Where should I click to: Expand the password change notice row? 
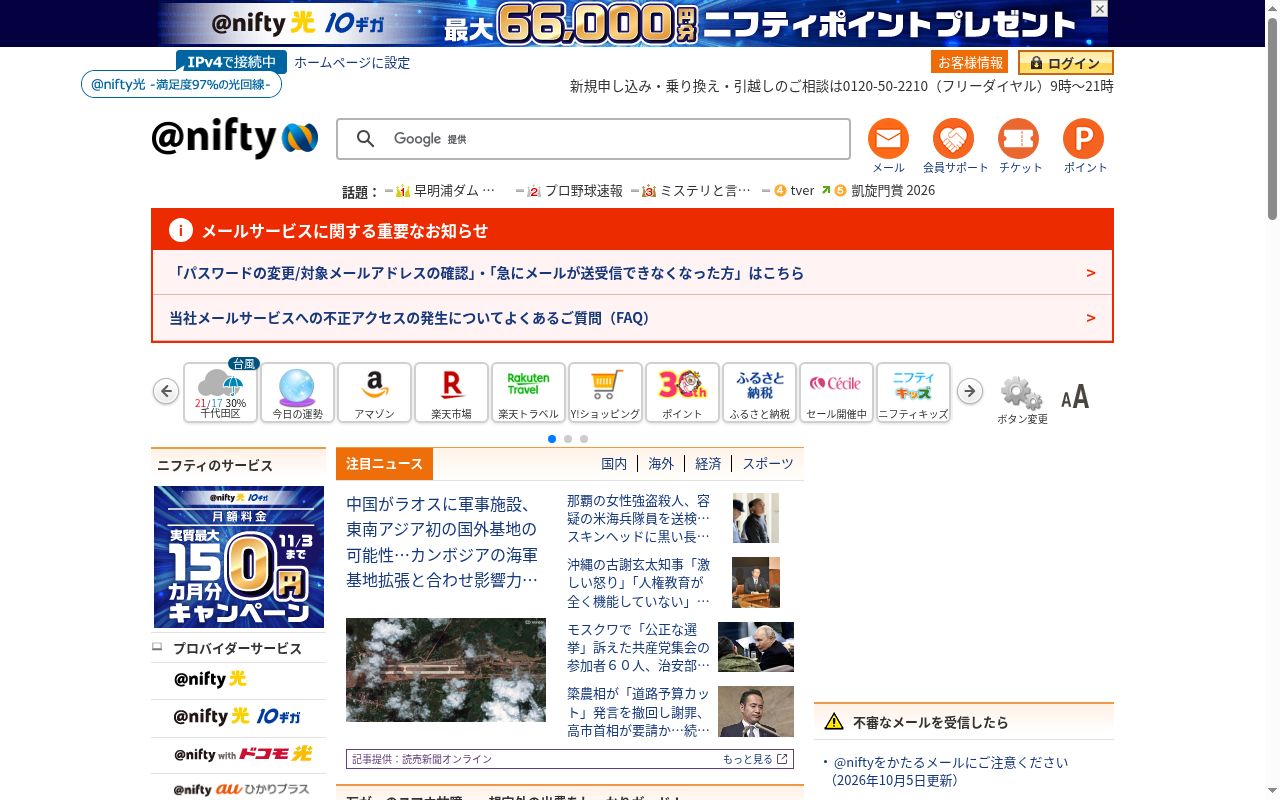point(632,273)
